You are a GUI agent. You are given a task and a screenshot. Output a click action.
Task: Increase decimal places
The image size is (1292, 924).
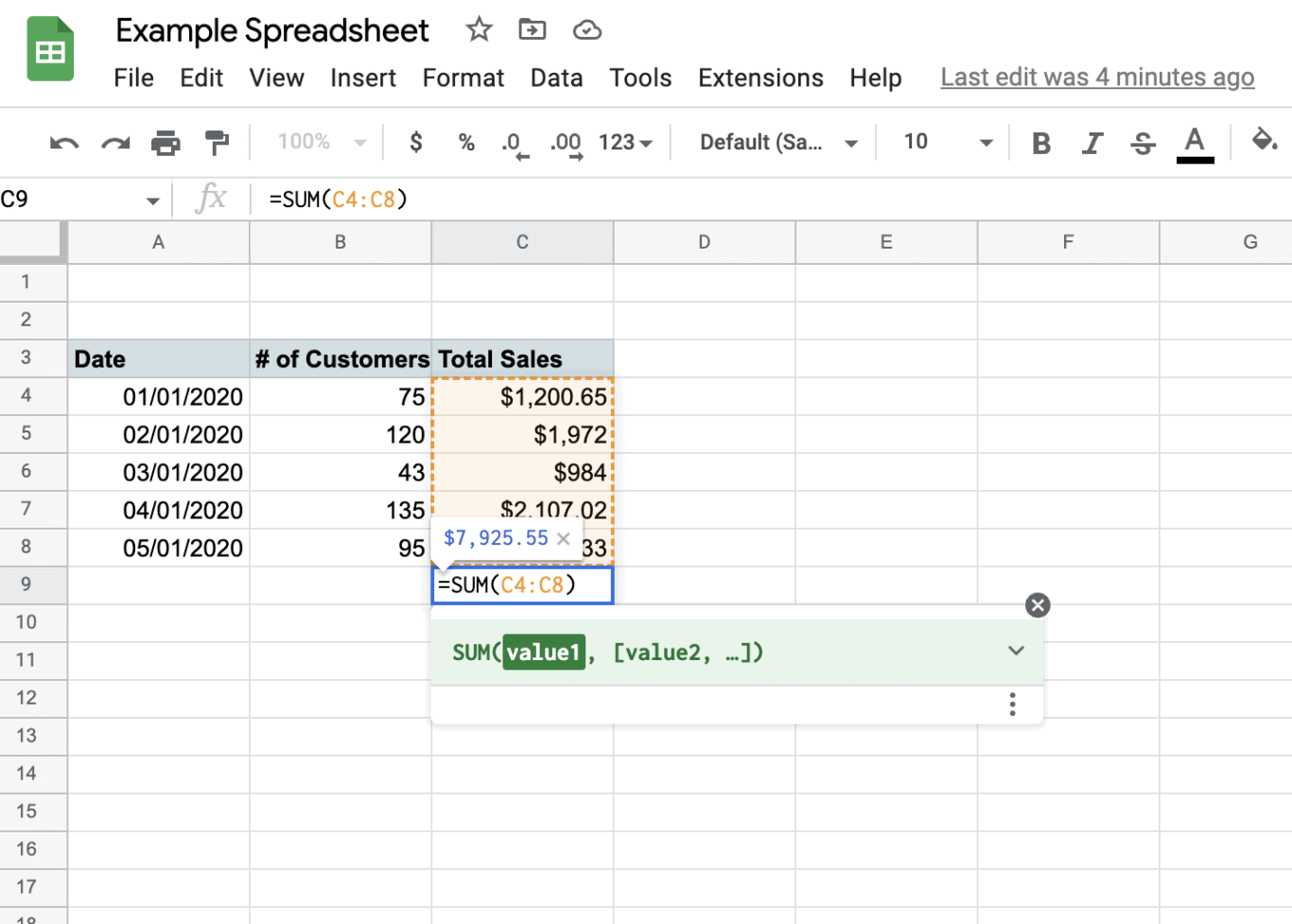tap(567, 144)
